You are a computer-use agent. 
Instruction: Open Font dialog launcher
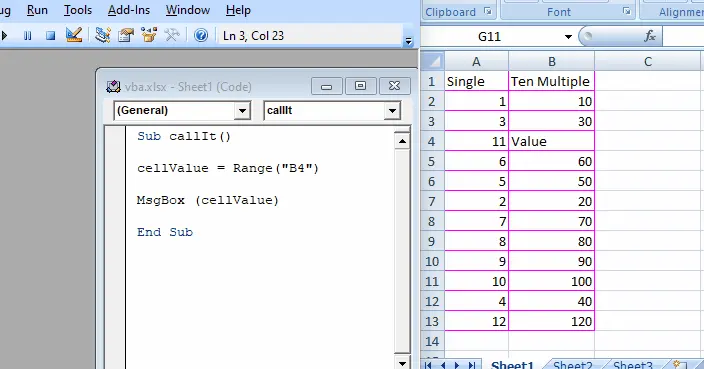(x=627, y=11)
